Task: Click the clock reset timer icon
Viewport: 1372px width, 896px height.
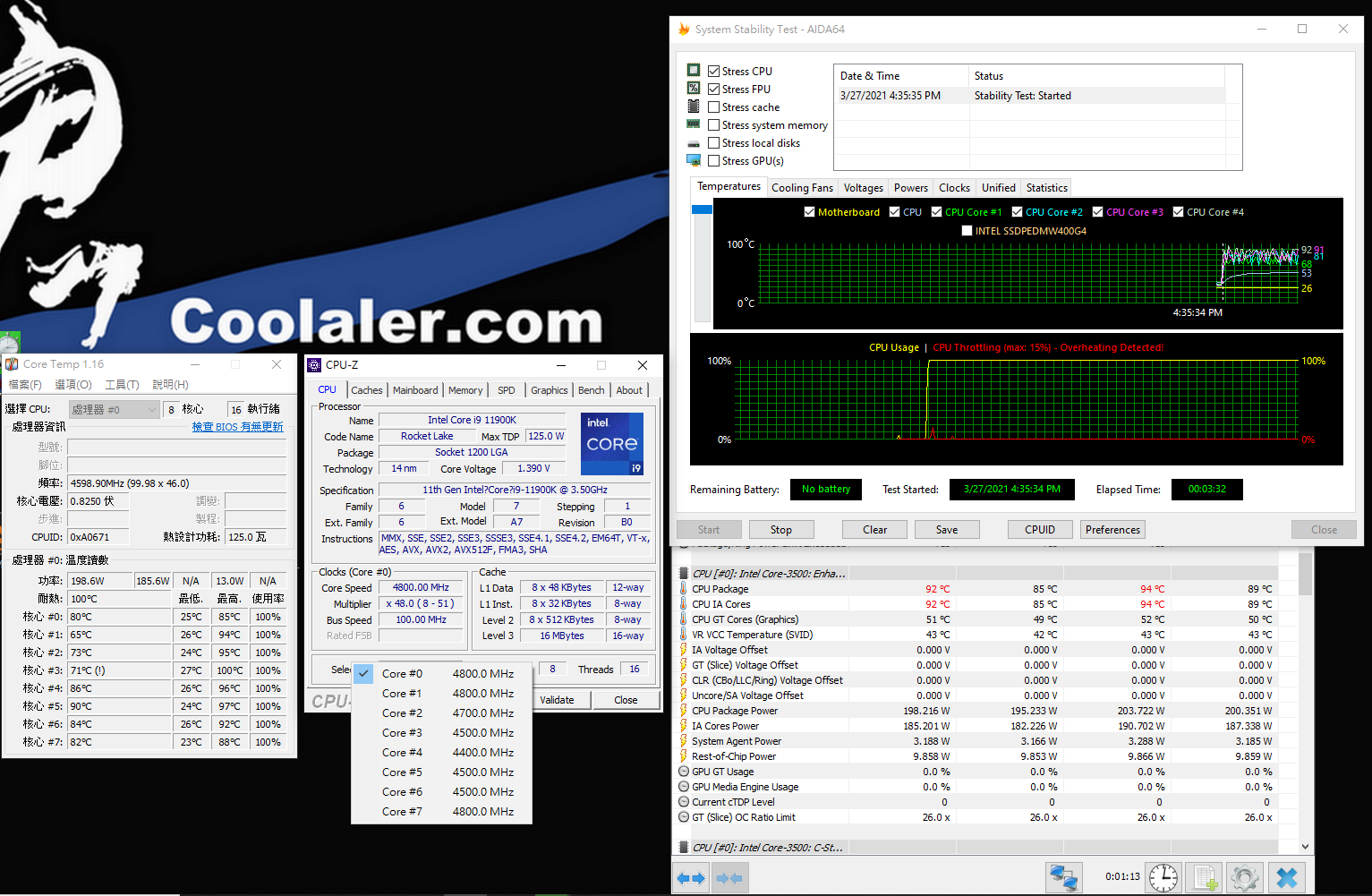Action: tap(1163, 877)
